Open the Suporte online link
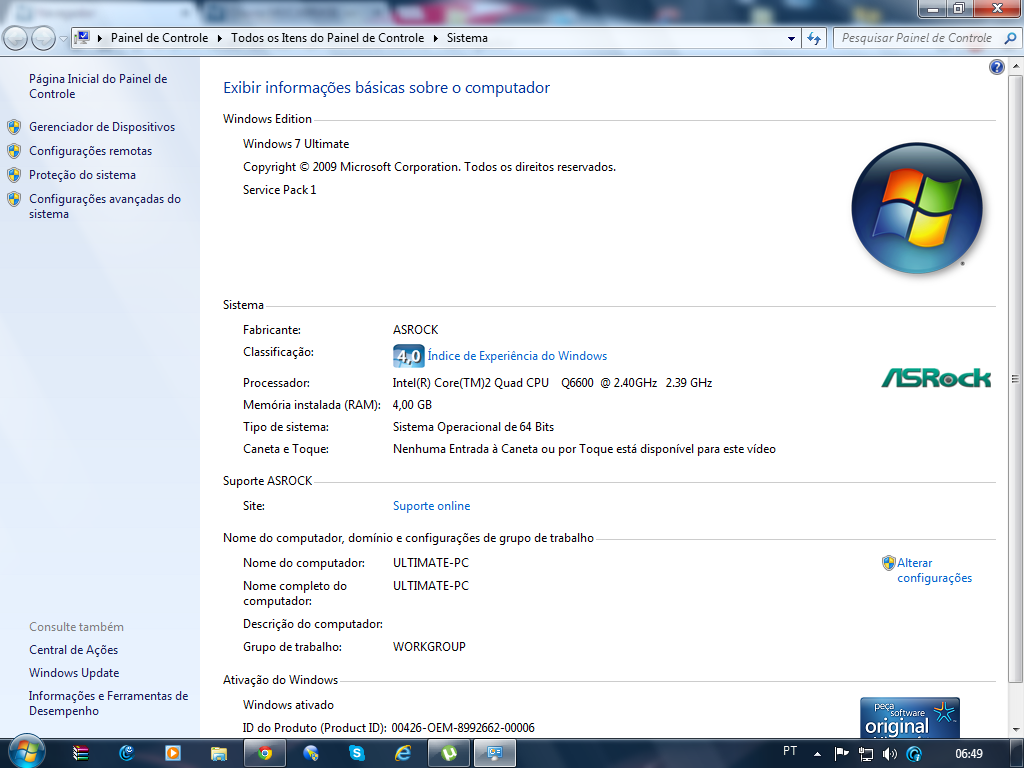 pos(431,506)
